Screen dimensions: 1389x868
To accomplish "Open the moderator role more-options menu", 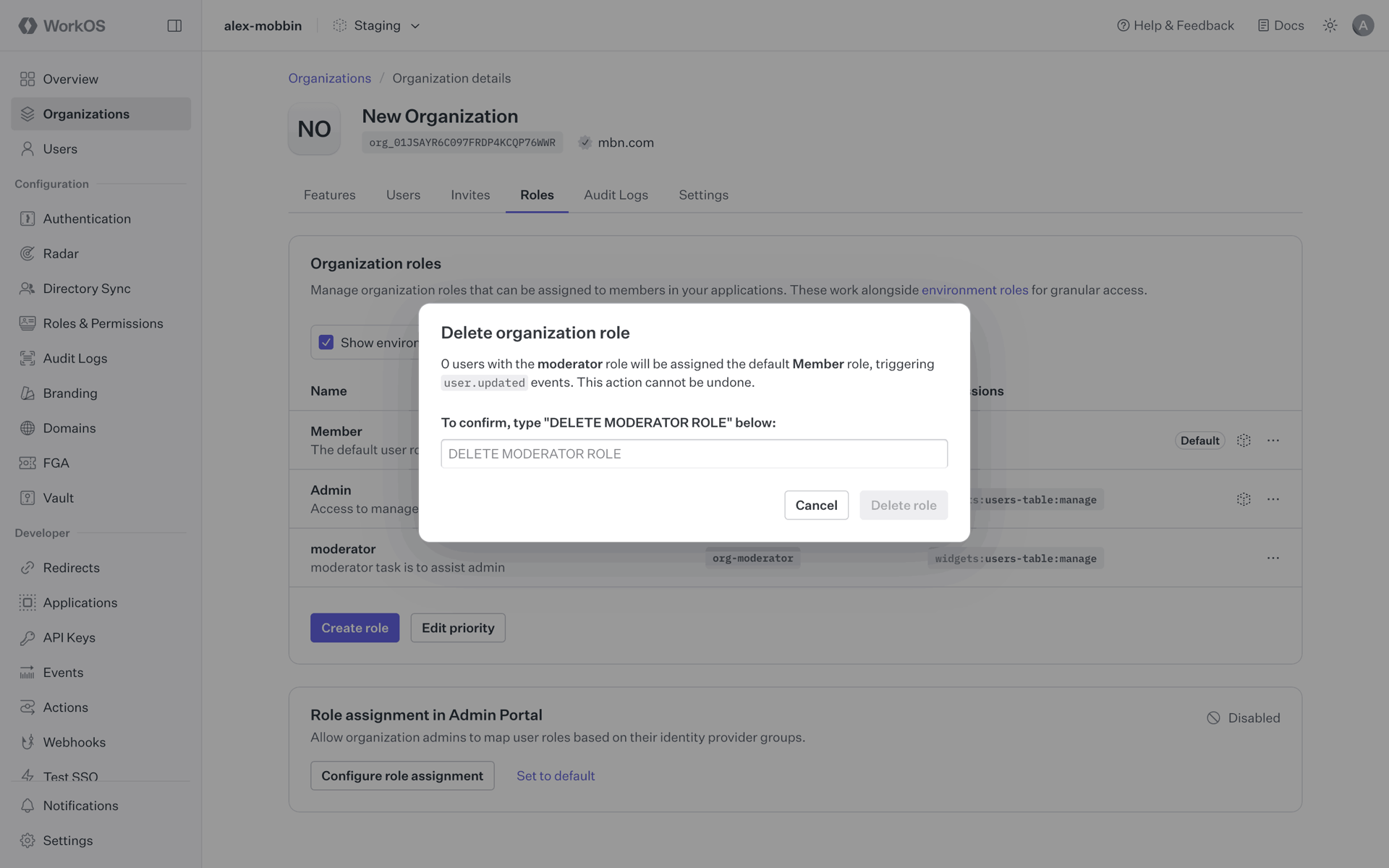I will 1273,558.
